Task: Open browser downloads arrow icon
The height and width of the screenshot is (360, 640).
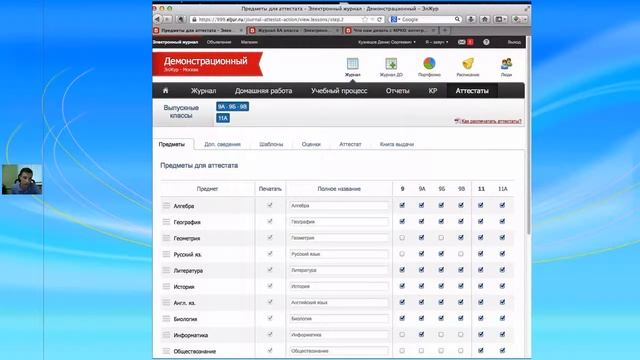Action: pos(471,19)
